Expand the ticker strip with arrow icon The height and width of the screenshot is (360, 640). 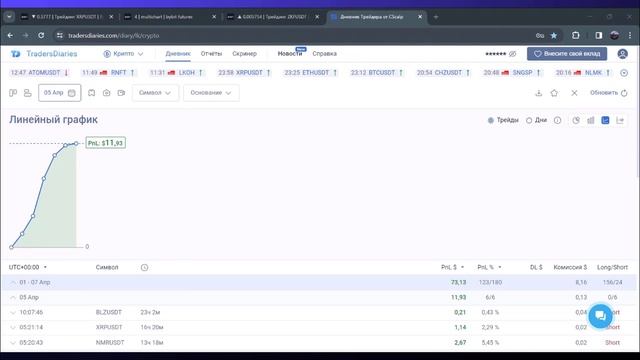[624, 73]
